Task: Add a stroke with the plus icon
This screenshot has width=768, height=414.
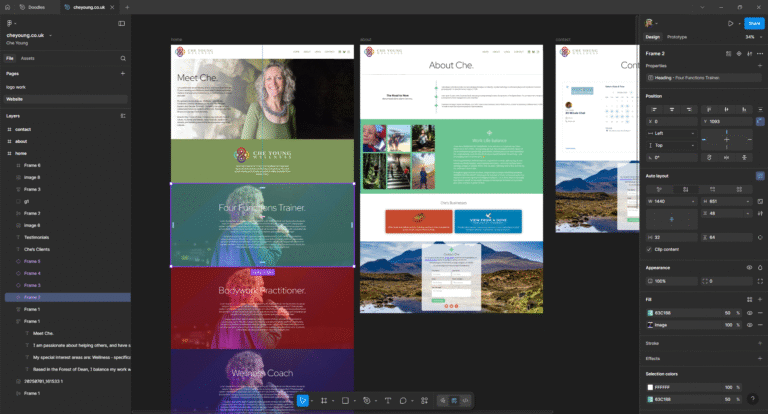Action: click(x=760, y=343)
